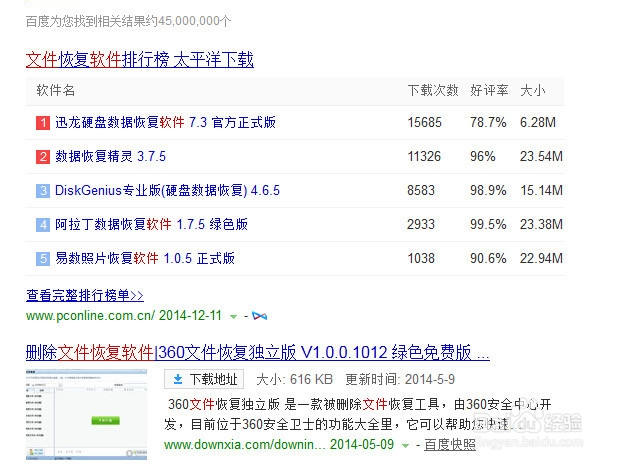Viewport: 618px width, 464px height.
Task: Click rank badge 2 in the ranking table
Action: 43,157
